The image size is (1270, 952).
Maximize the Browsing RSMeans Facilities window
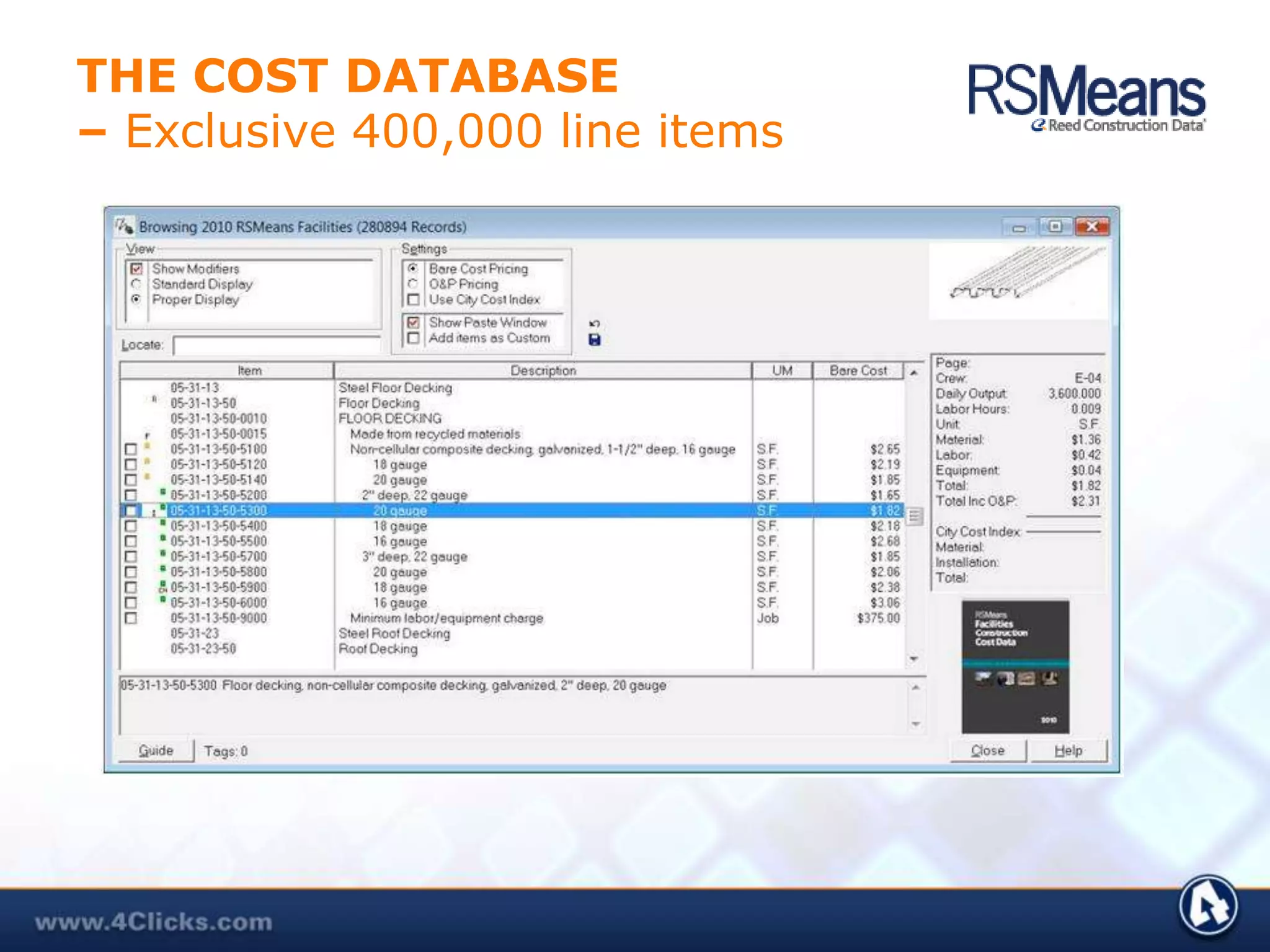coord(1055,227)
